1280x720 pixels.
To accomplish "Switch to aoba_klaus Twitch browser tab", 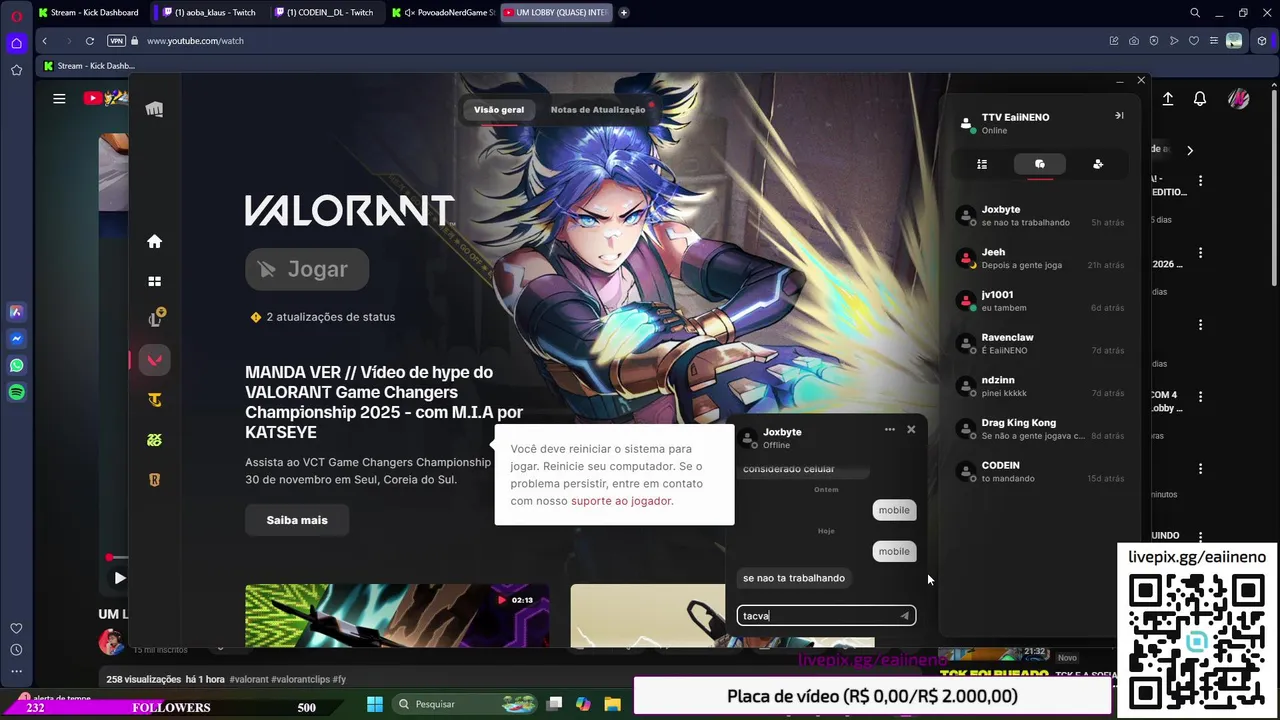I will (208, 13).
